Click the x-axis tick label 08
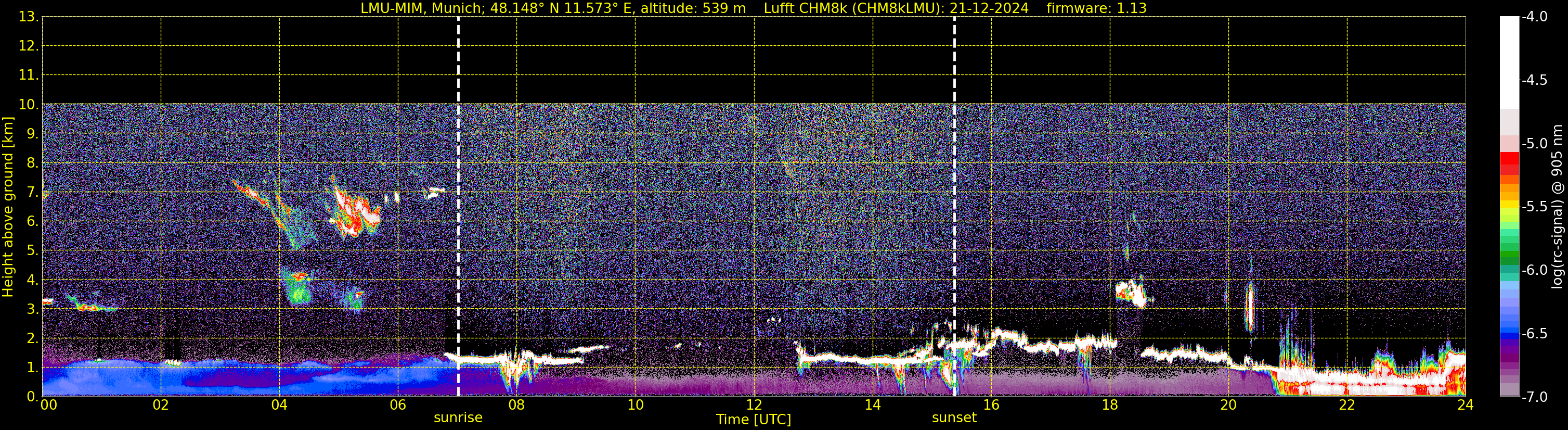This screenshot has width=1568, height=430. point(517,405)
